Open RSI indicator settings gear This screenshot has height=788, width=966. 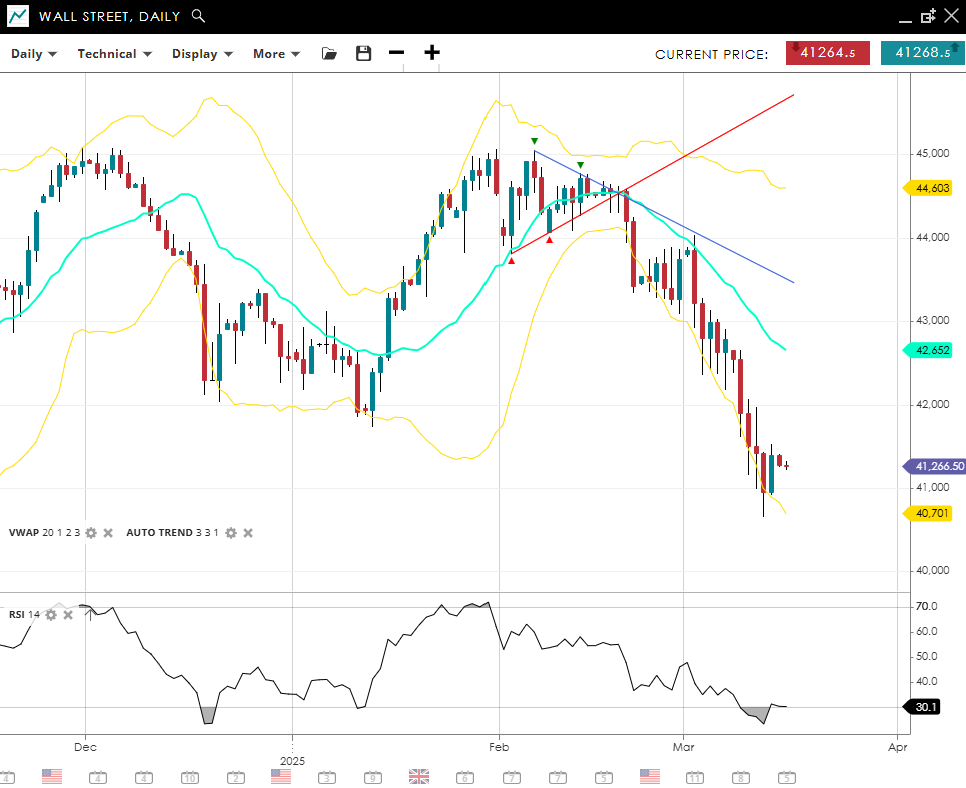[x=51, y=614]
